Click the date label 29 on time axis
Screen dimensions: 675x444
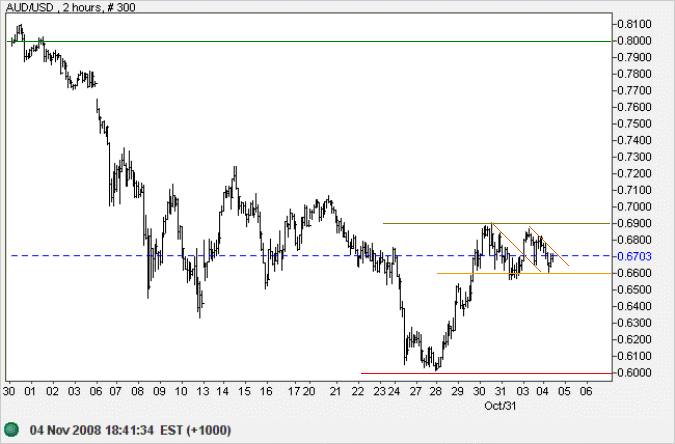(x=458, y=391)
